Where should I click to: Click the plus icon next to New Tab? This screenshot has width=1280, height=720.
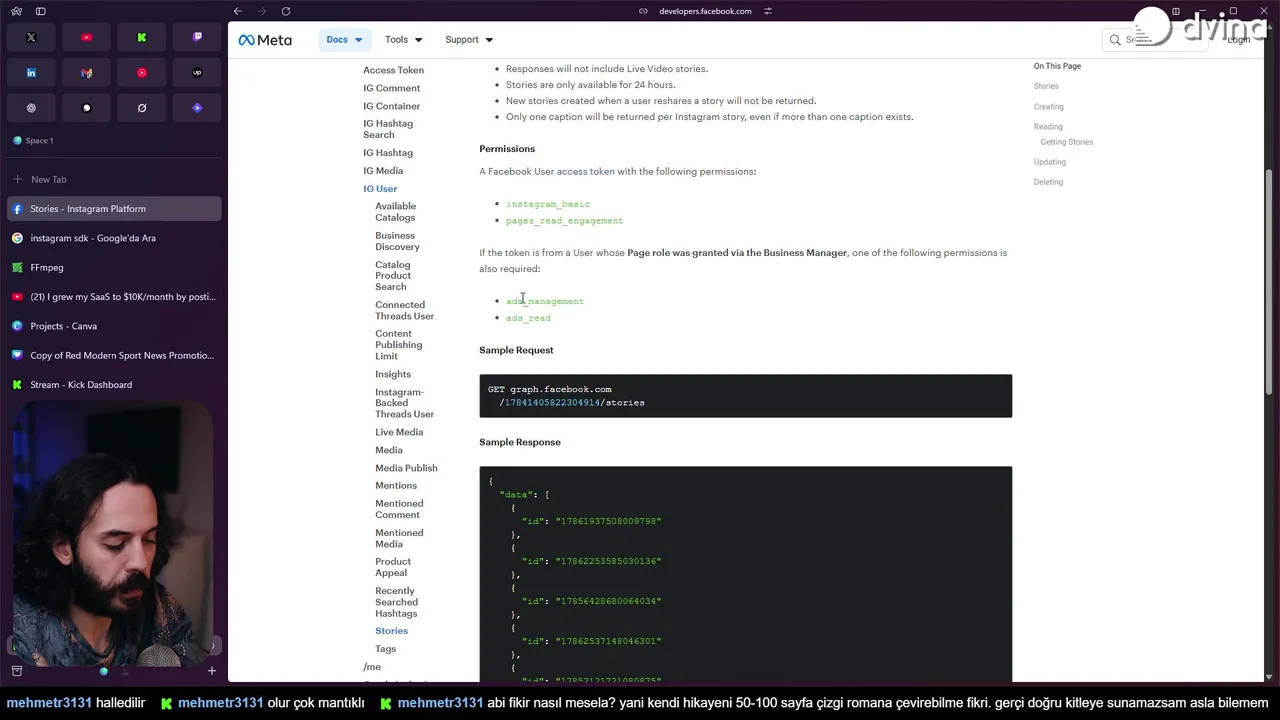tap(17, 179)
